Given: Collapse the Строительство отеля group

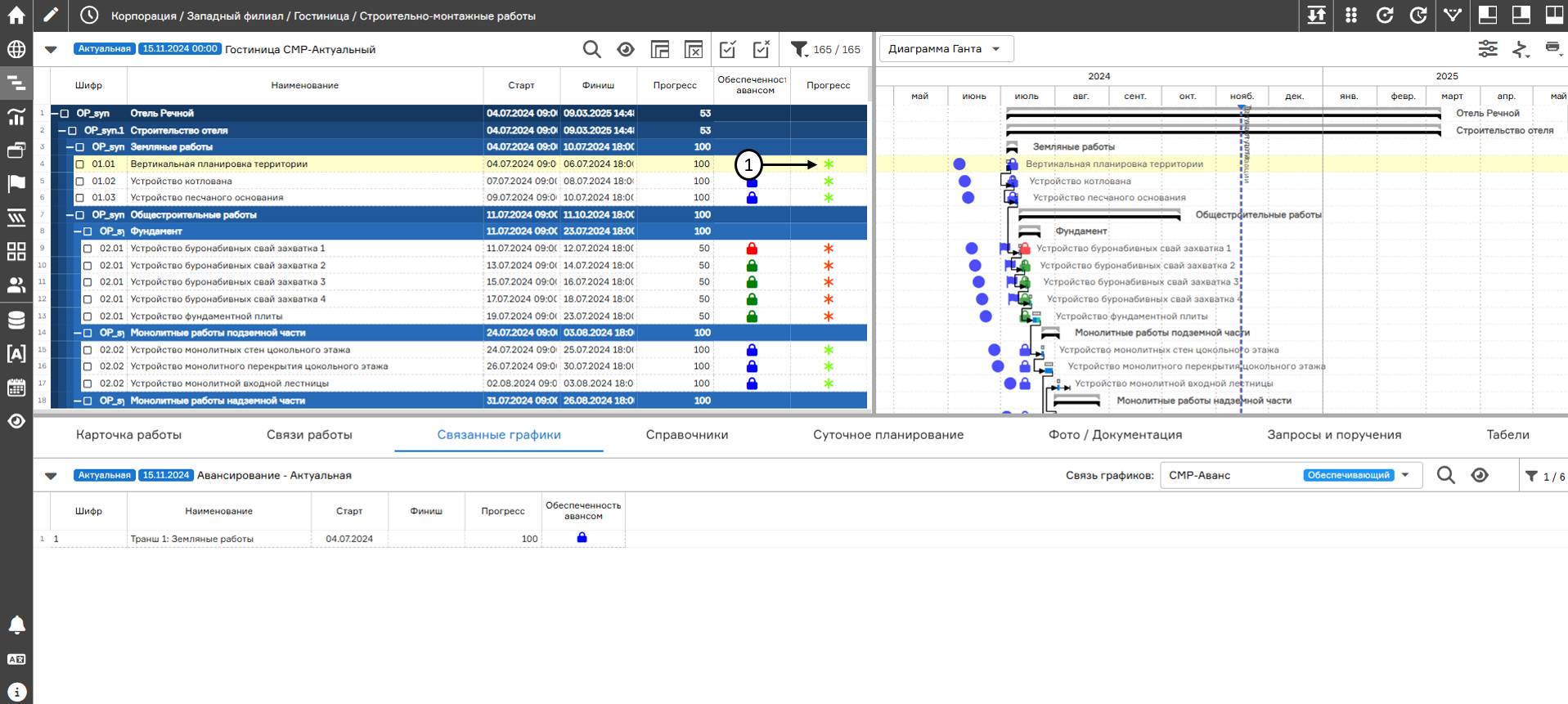Looking at the screenshot, I should click(62, 131).
